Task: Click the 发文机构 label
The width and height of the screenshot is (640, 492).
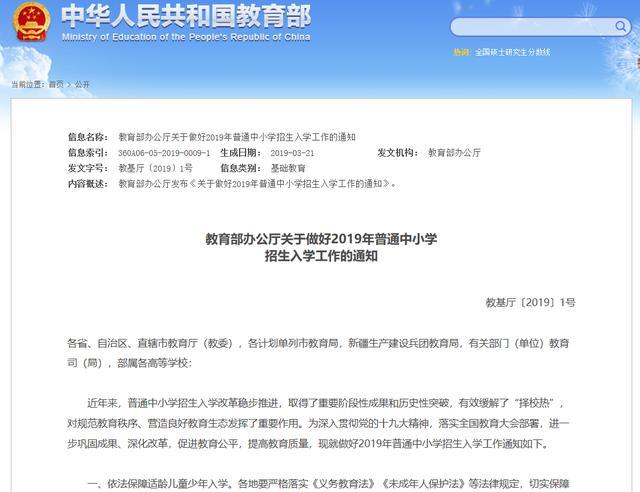Action: (x=398, y=153)
